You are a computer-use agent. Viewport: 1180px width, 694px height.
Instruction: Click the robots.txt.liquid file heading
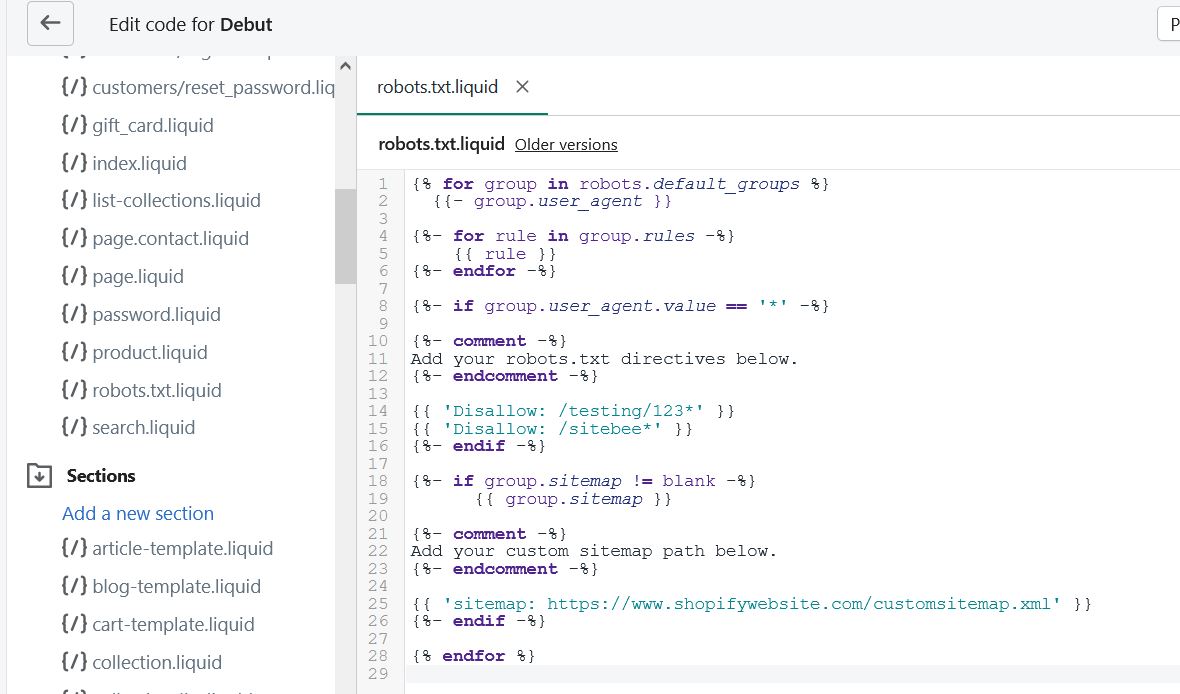[x=441, y=144]
